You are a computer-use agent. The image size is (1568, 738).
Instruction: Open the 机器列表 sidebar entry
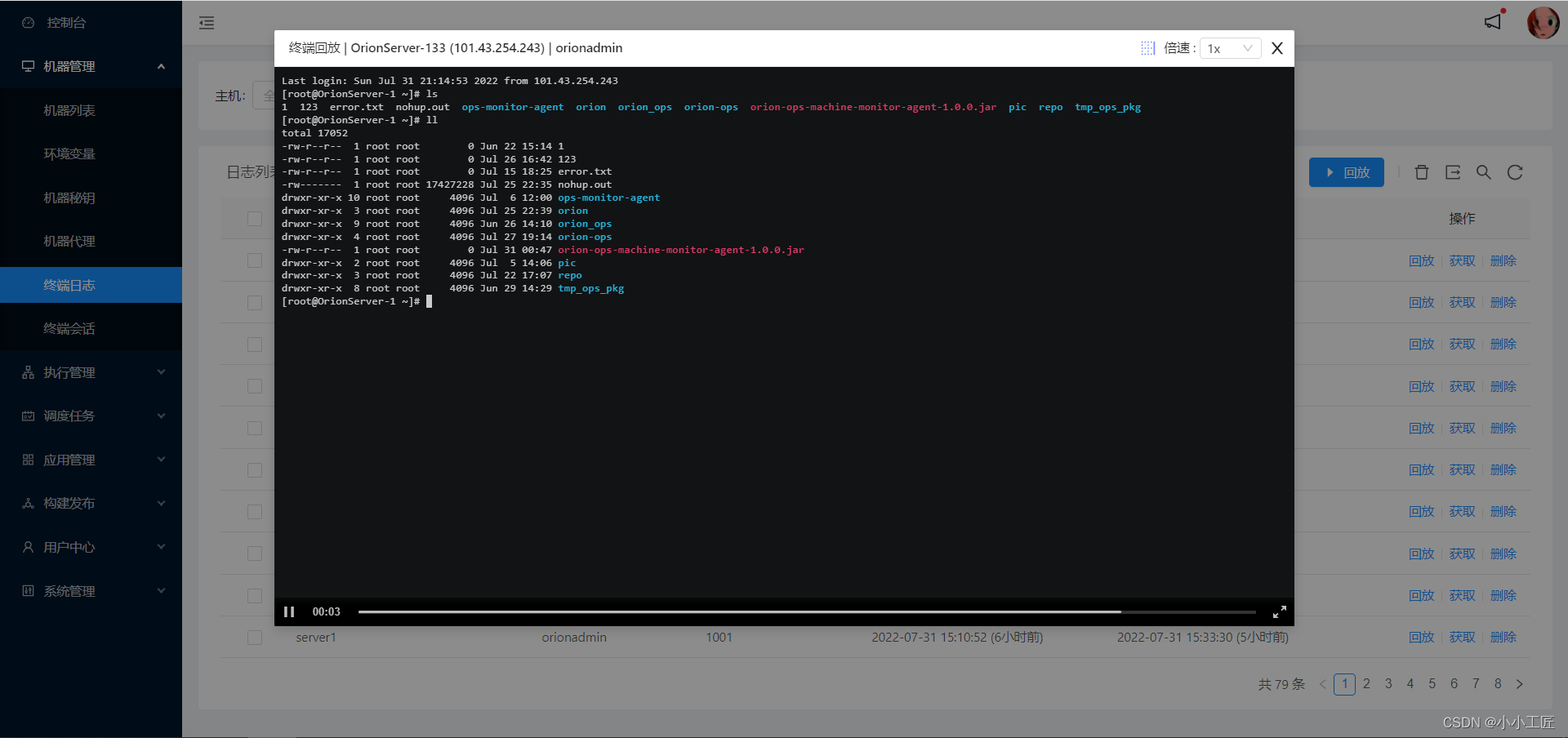pos(69,110)
